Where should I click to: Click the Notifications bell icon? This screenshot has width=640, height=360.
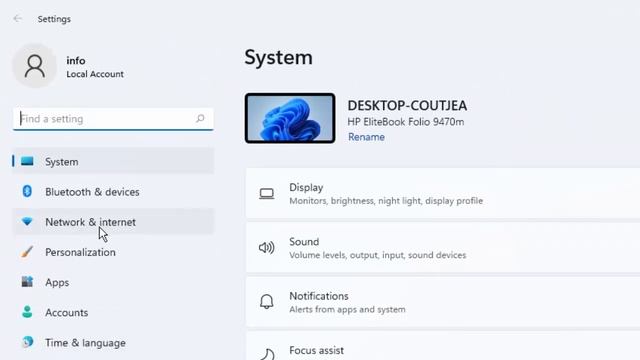coord(267,302)
